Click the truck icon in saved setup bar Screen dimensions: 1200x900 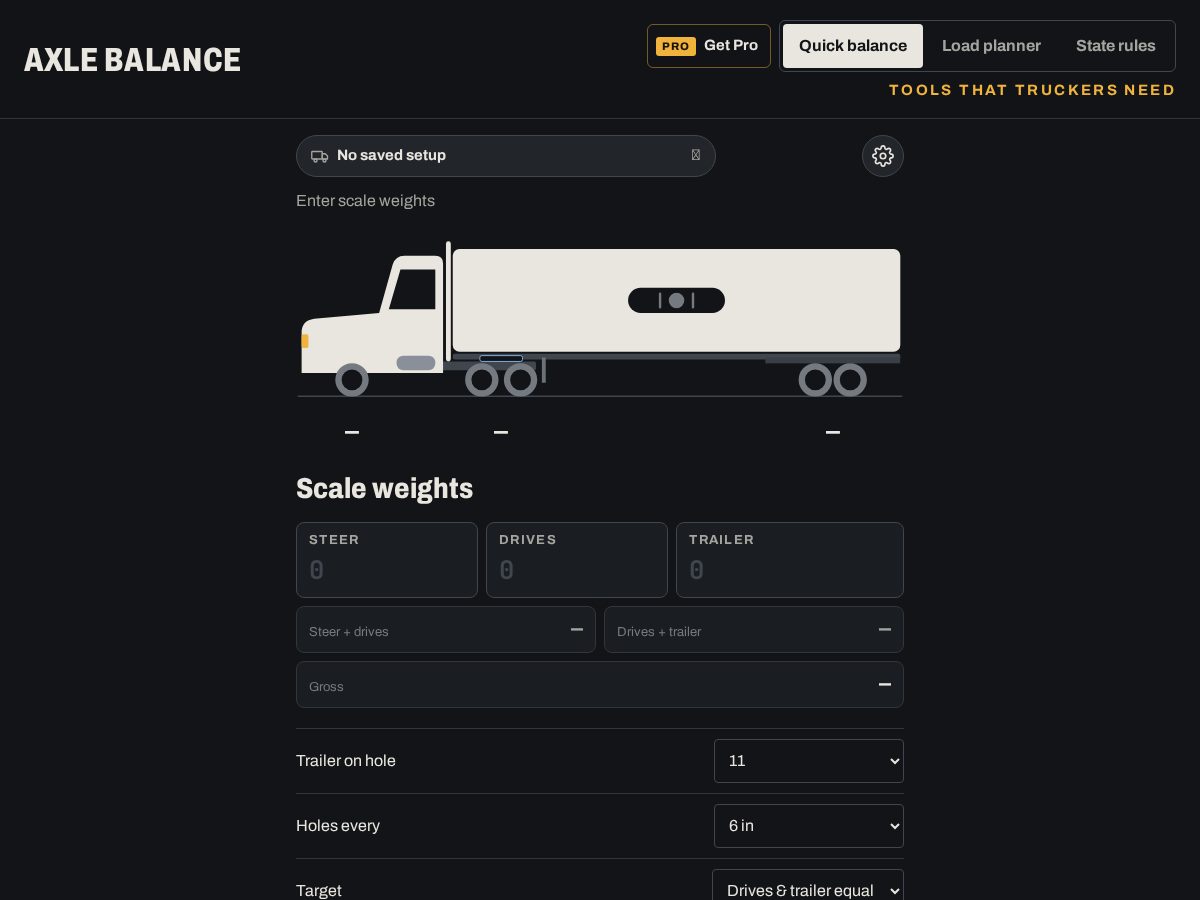point(320,156)
